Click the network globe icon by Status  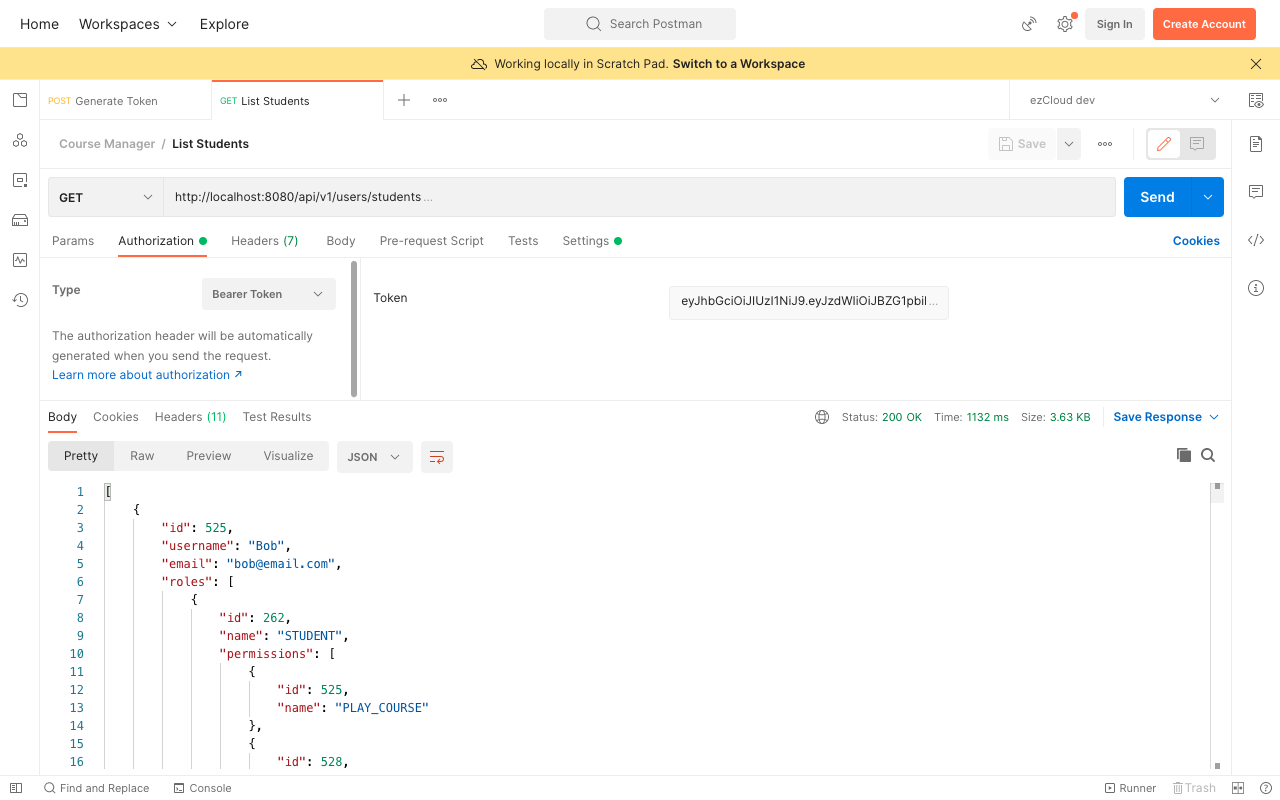822,417
